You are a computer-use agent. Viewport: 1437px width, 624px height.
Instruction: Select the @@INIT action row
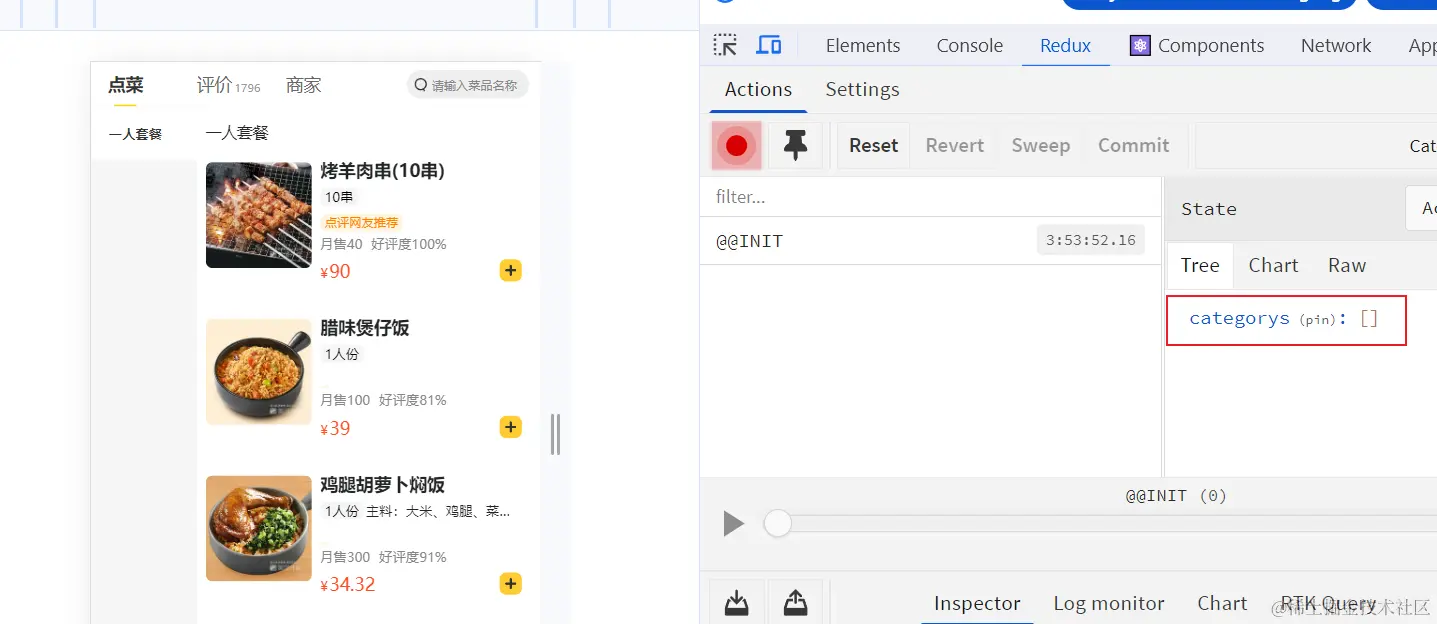point(930,241)
